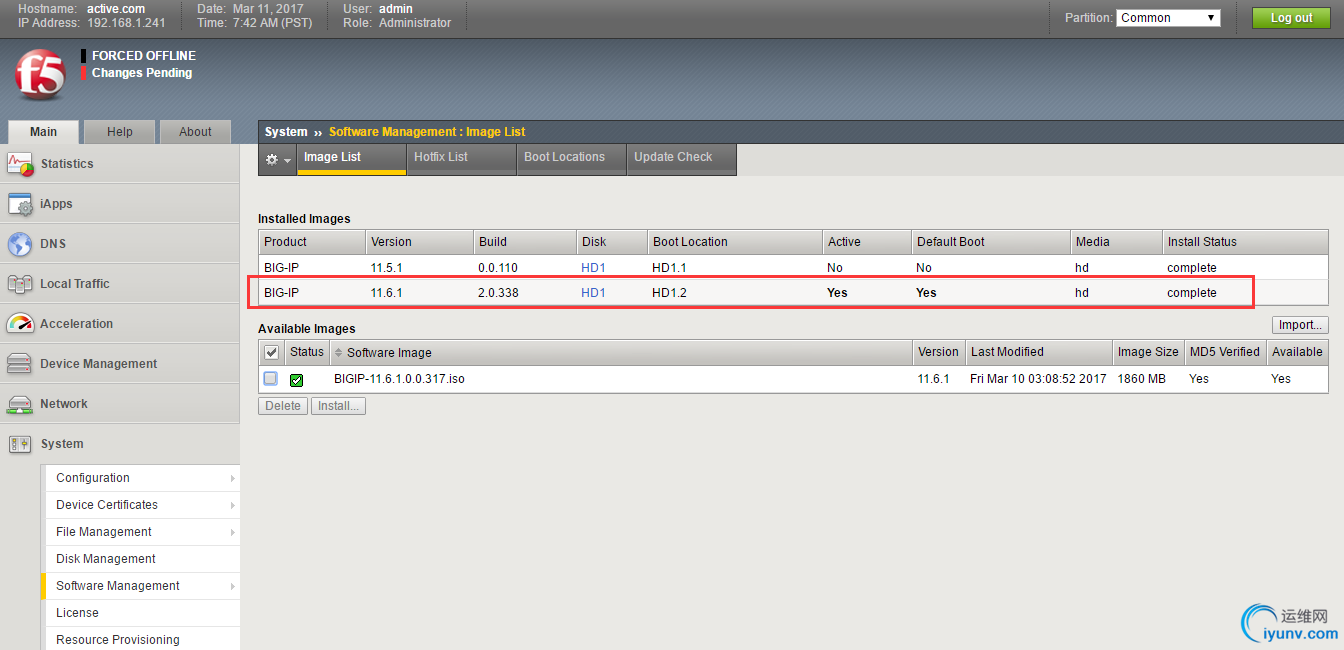Open Local Traffic menu item
Image resolution: width=1344 pixels, height=650 pixels.
click(120, 284)
